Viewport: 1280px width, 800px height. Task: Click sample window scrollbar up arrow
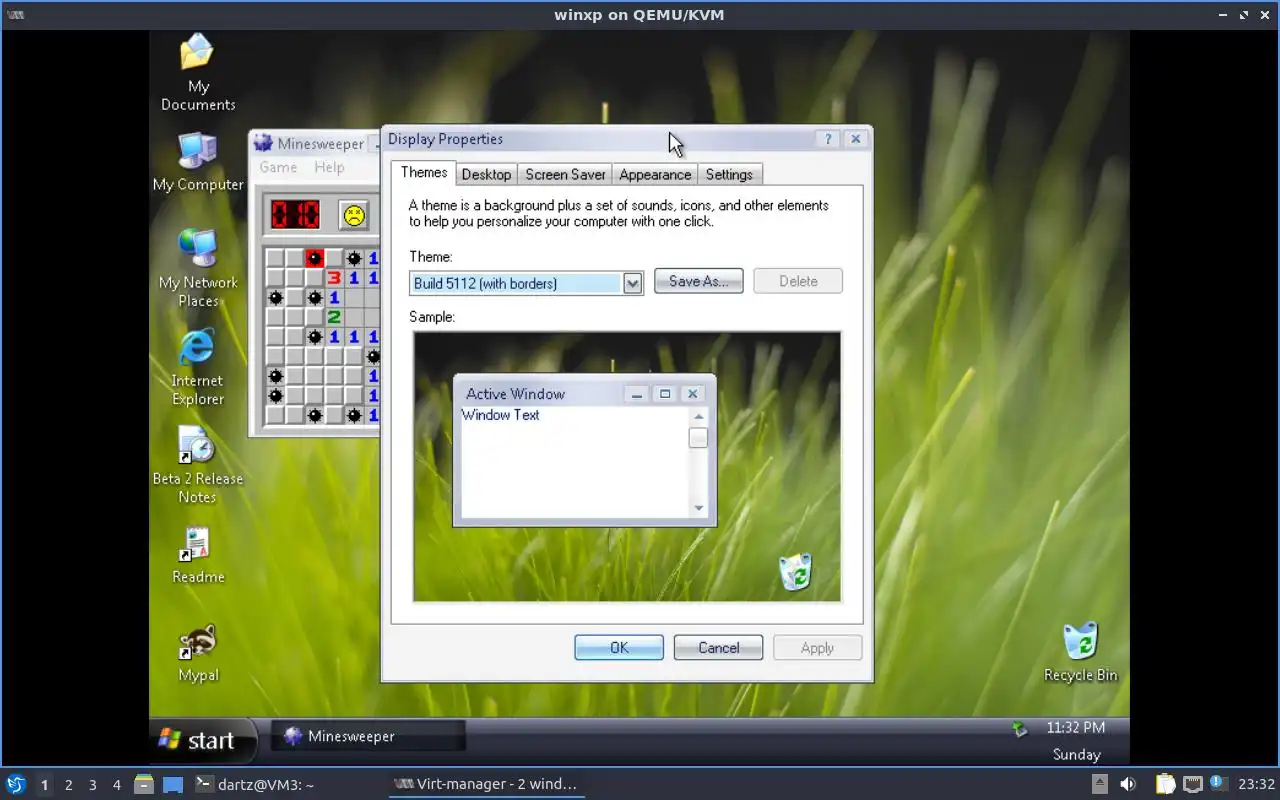698,417
